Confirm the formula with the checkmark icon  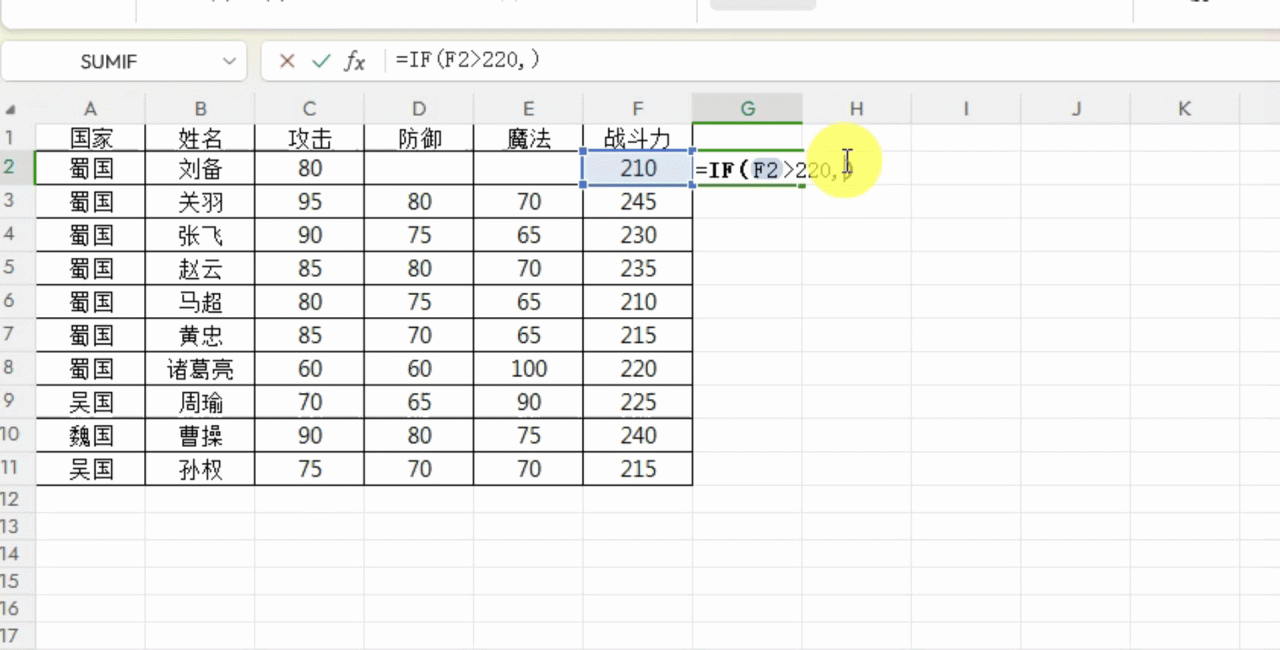(321, 61)
